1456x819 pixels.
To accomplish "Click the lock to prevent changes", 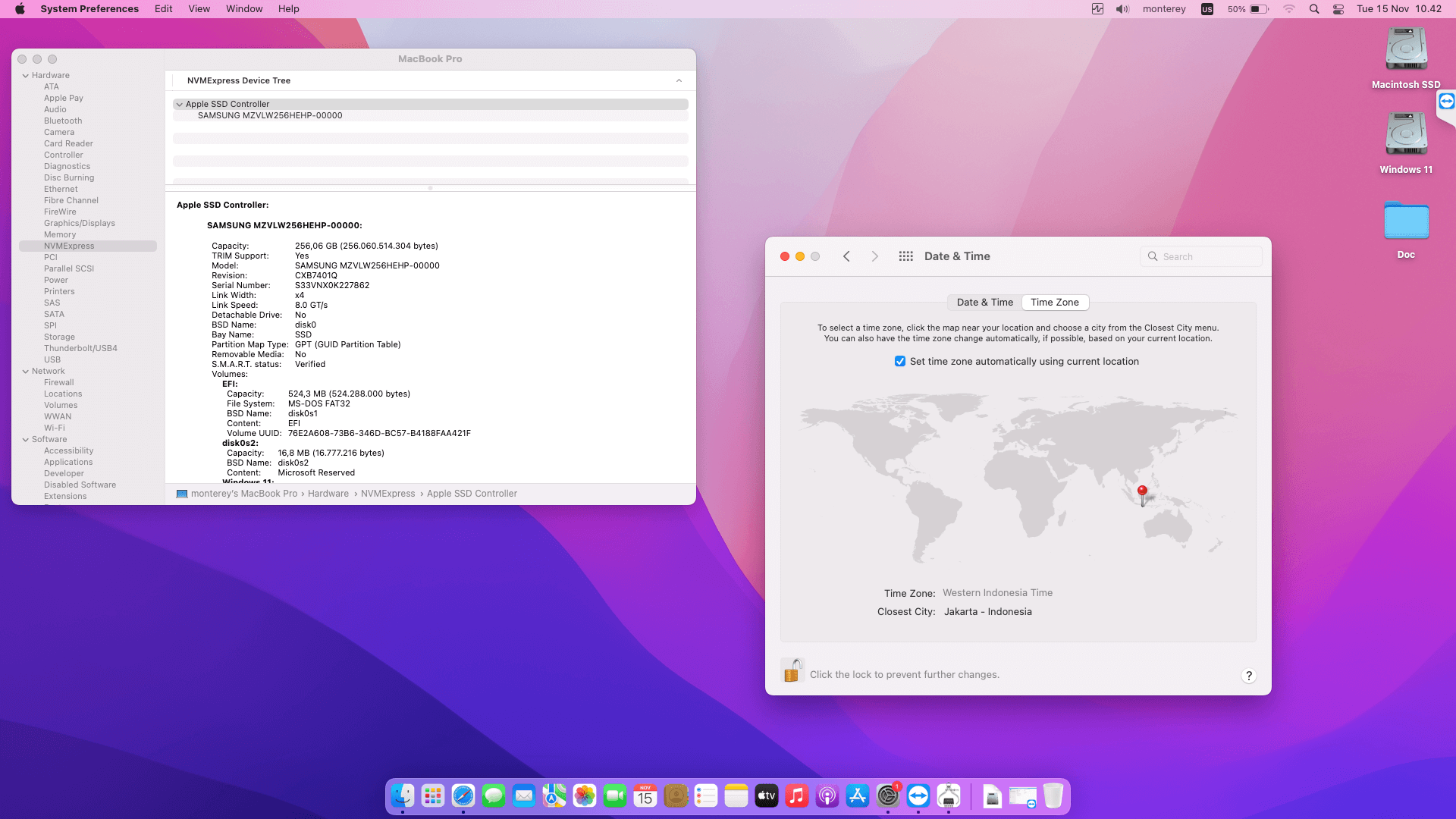I will coord(792,671).
